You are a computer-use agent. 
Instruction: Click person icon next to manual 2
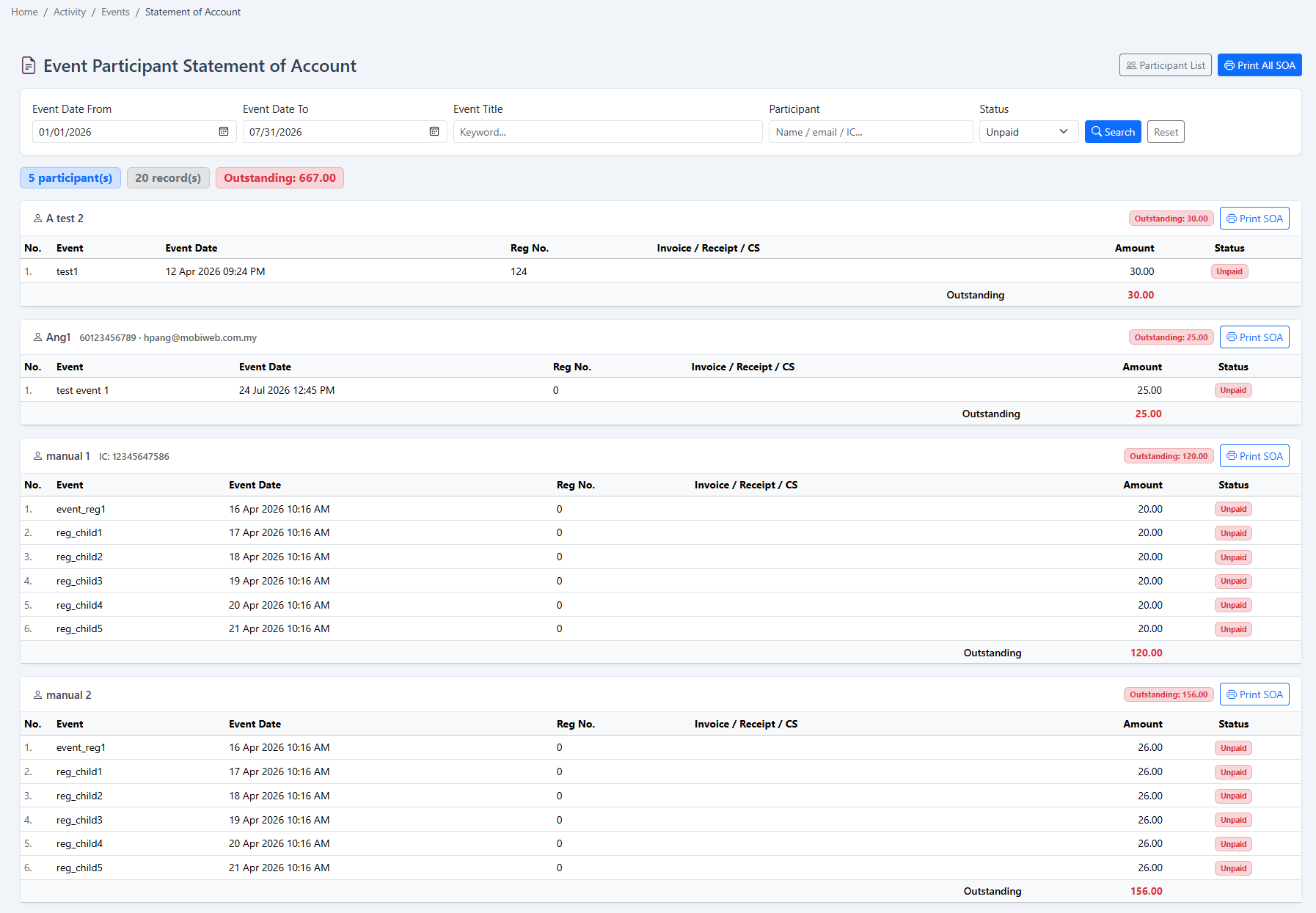(37, 695)
